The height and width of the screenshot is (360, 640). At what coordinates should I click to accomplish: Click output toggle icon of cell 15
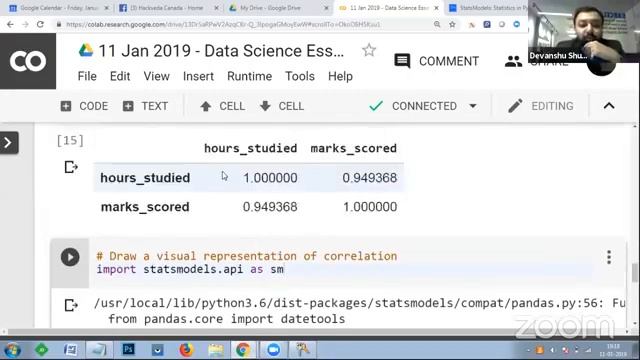71,167
